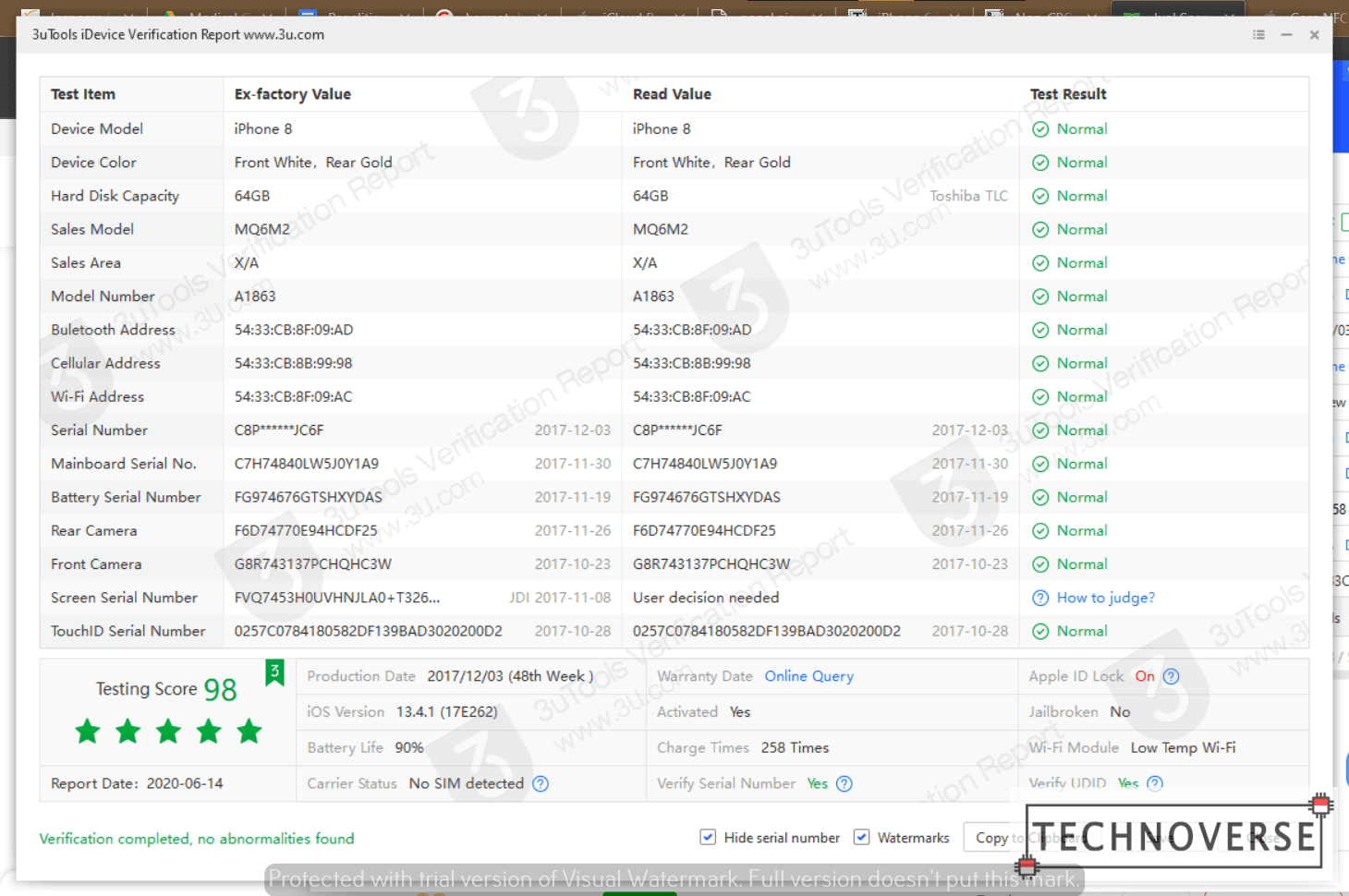The width and height of the screenshot is (1349, 896).
Task: Click green check icon in Sales Area row
Action: [1040, 263]
